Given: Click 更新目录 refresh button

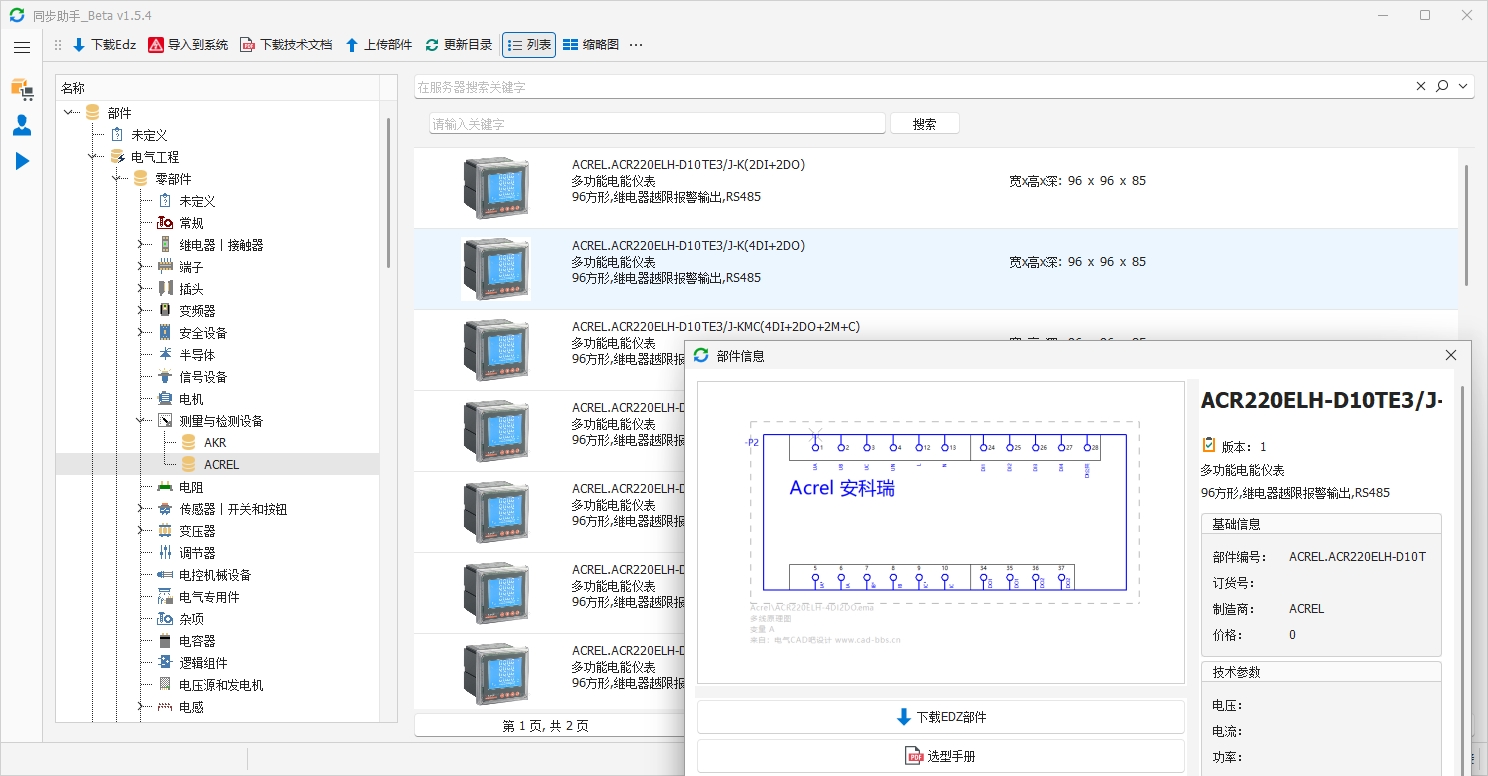Looking at the screenshot, I should coord(458,45).
